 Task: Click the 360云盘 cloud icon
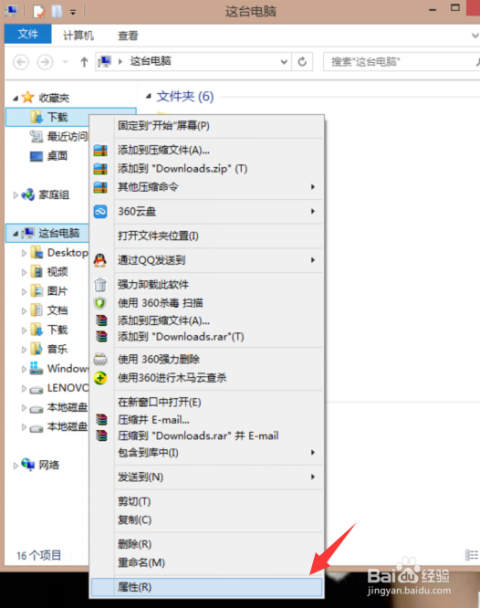(x=100, y=211)
